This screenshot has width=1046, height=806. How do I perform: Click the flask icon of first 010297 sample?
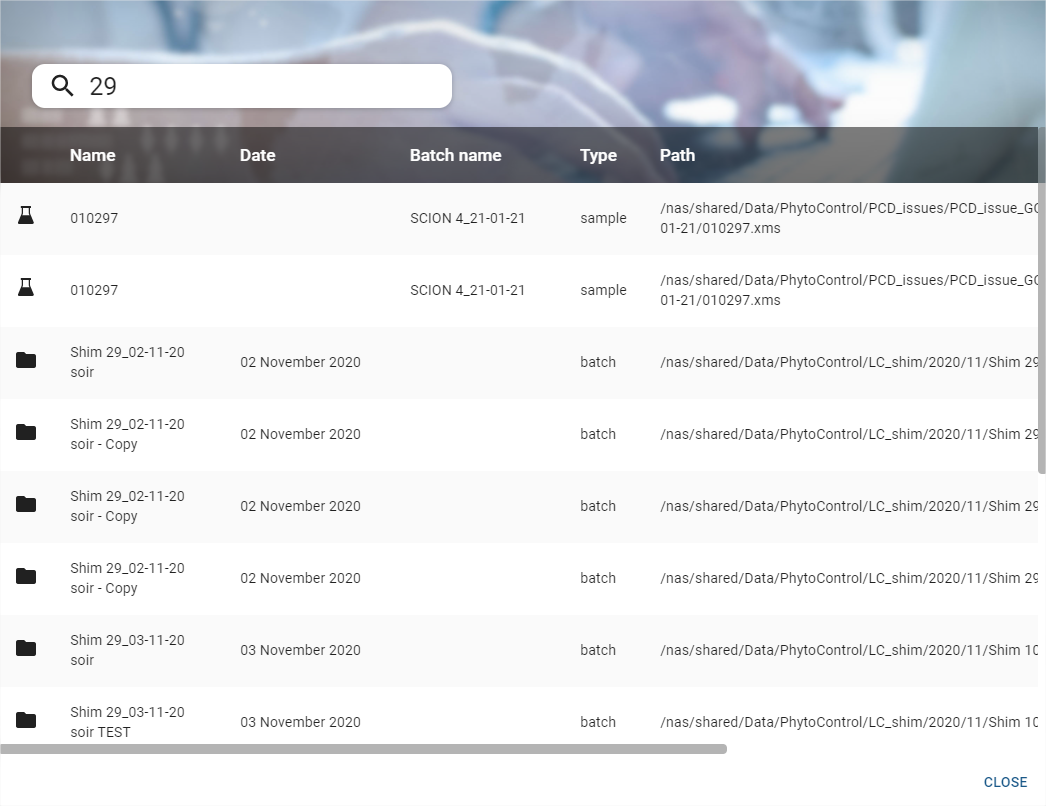click(26, 216)
